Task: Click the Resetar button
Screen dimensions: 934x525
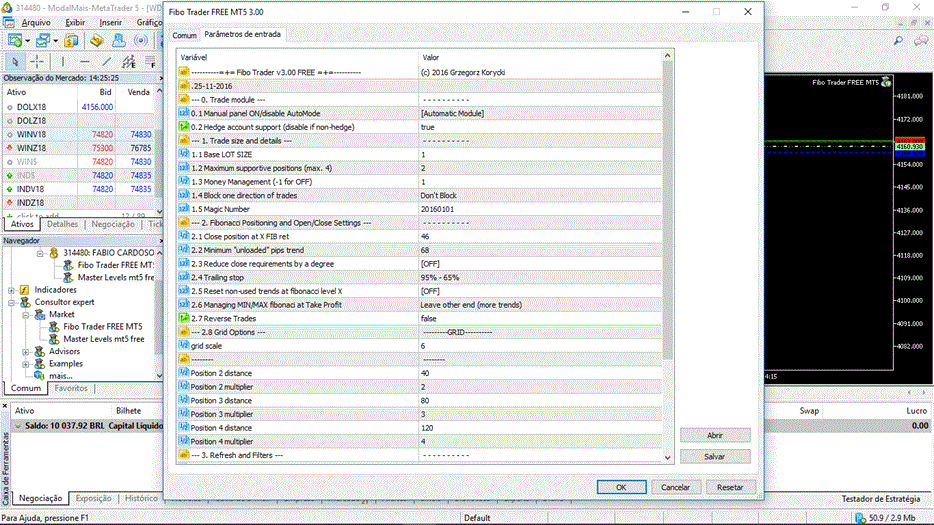Action: pyautogui.click(x=730, y=487)
